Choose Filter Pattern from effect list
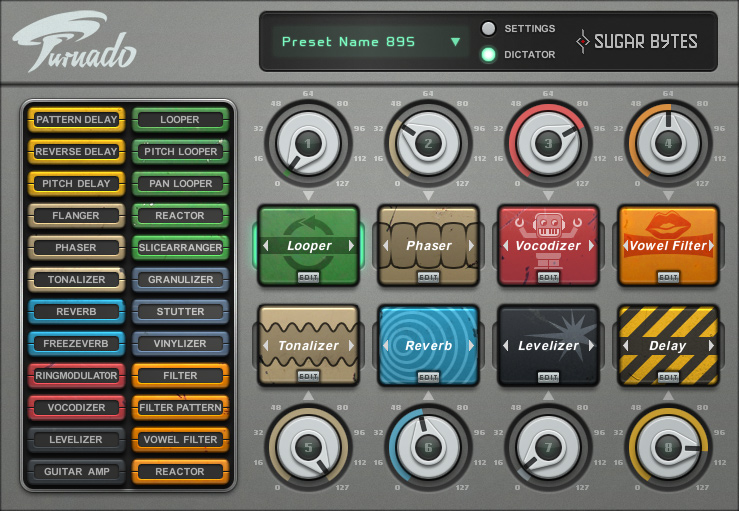Image resolution: width=739 pixels, height=511 pixels. click(x=181, y=407)
